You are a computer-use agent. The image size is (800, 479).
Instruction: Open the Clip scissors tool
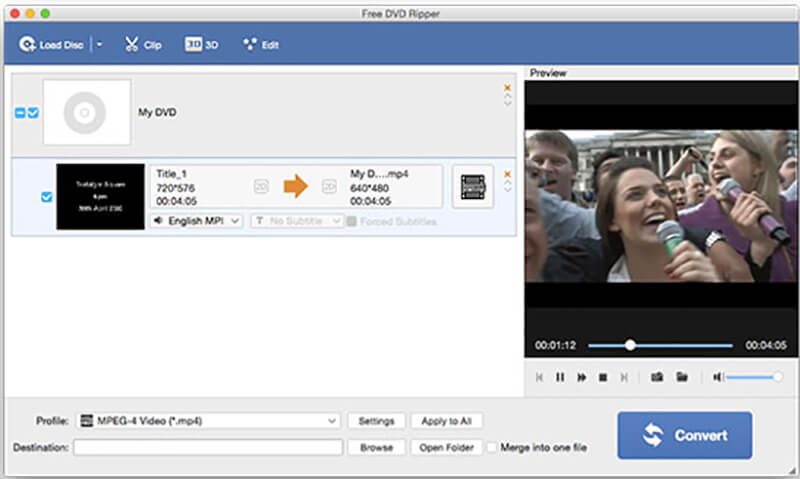[143, 45]
